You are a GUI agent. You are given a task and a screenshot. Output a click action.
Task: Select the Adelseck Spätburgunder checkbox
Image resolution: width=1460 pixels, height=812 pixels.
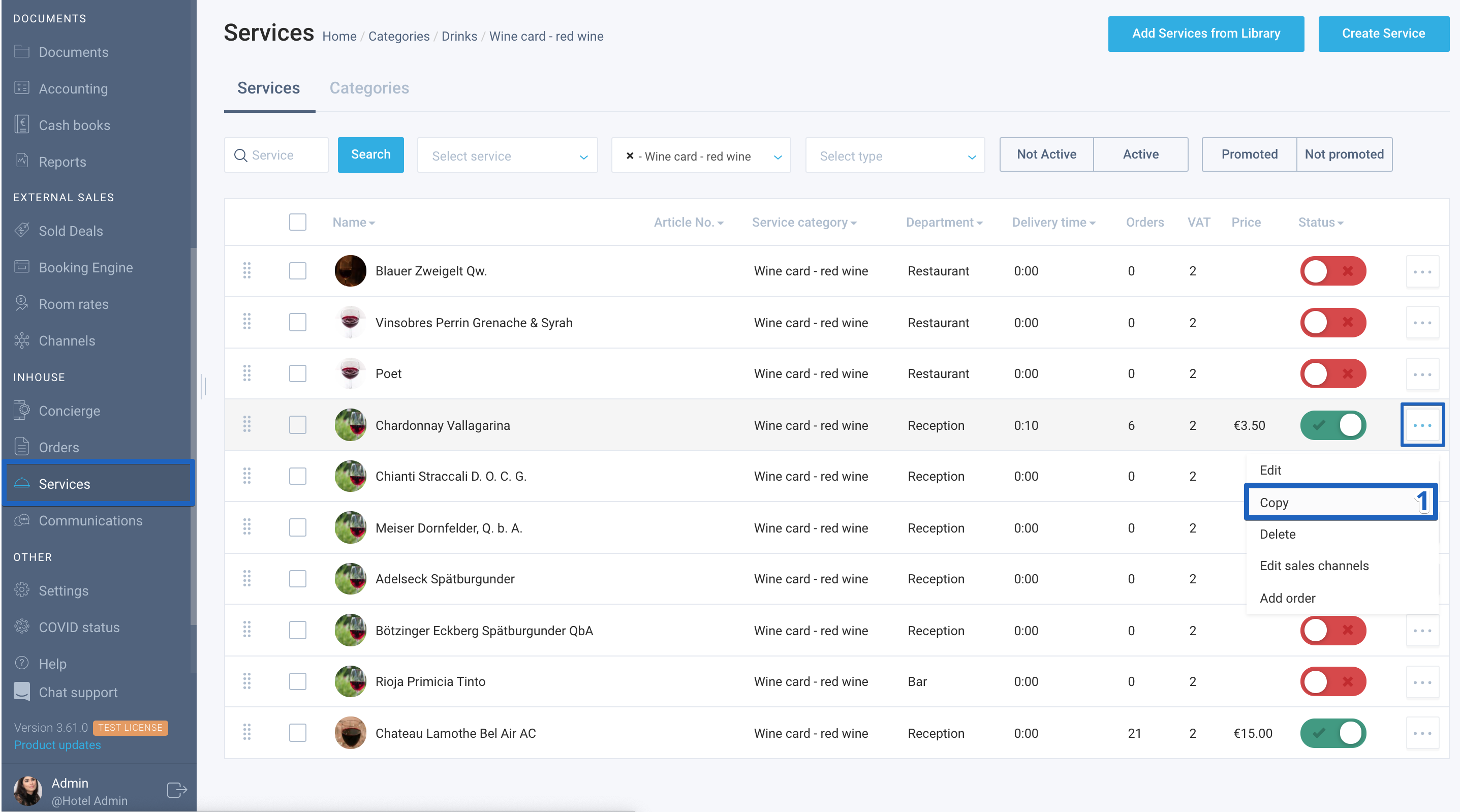coord(298,579)
